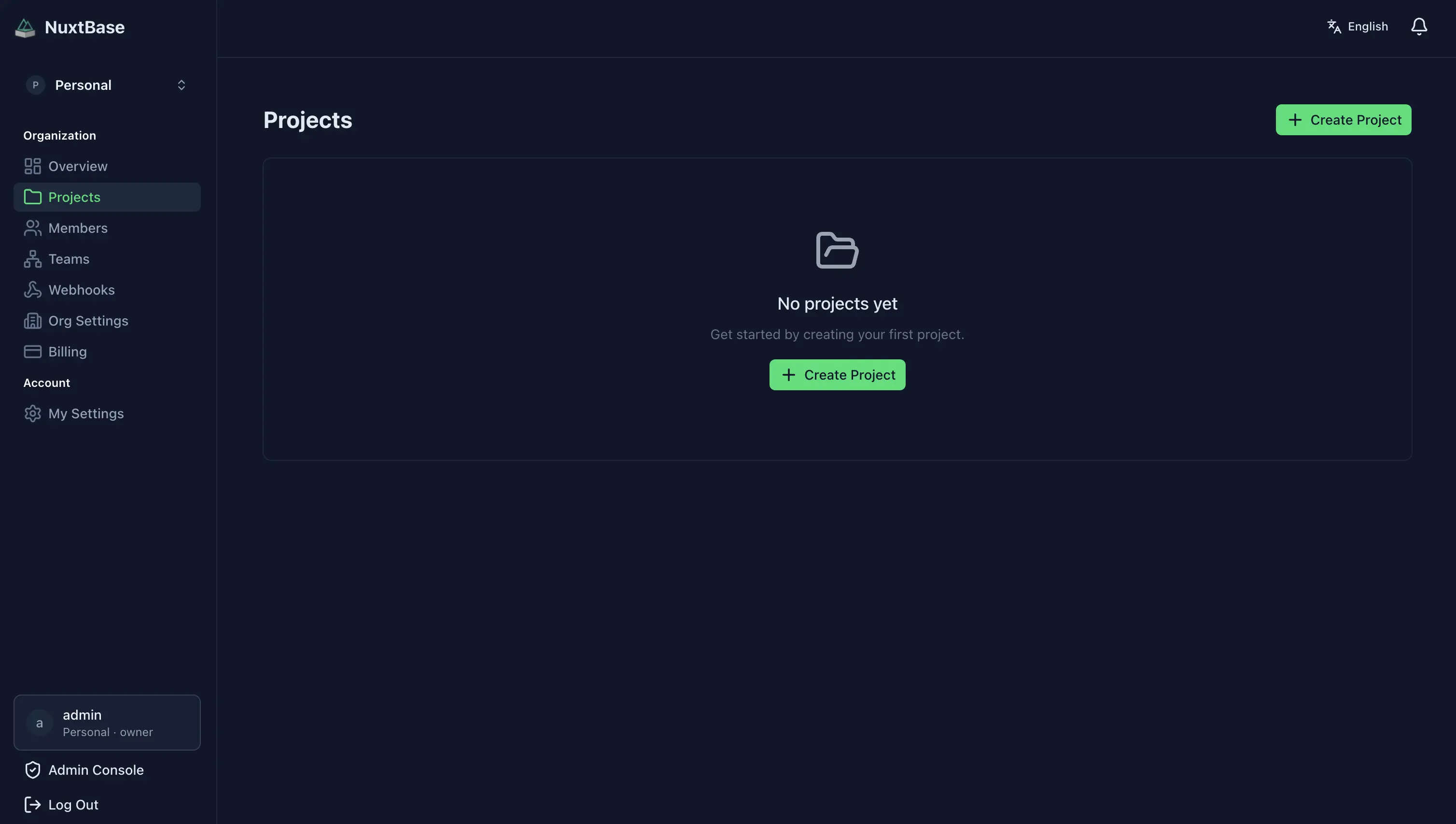Screen dimensions: 1456x824
Task: Open My Settings page
Action: 85,414
